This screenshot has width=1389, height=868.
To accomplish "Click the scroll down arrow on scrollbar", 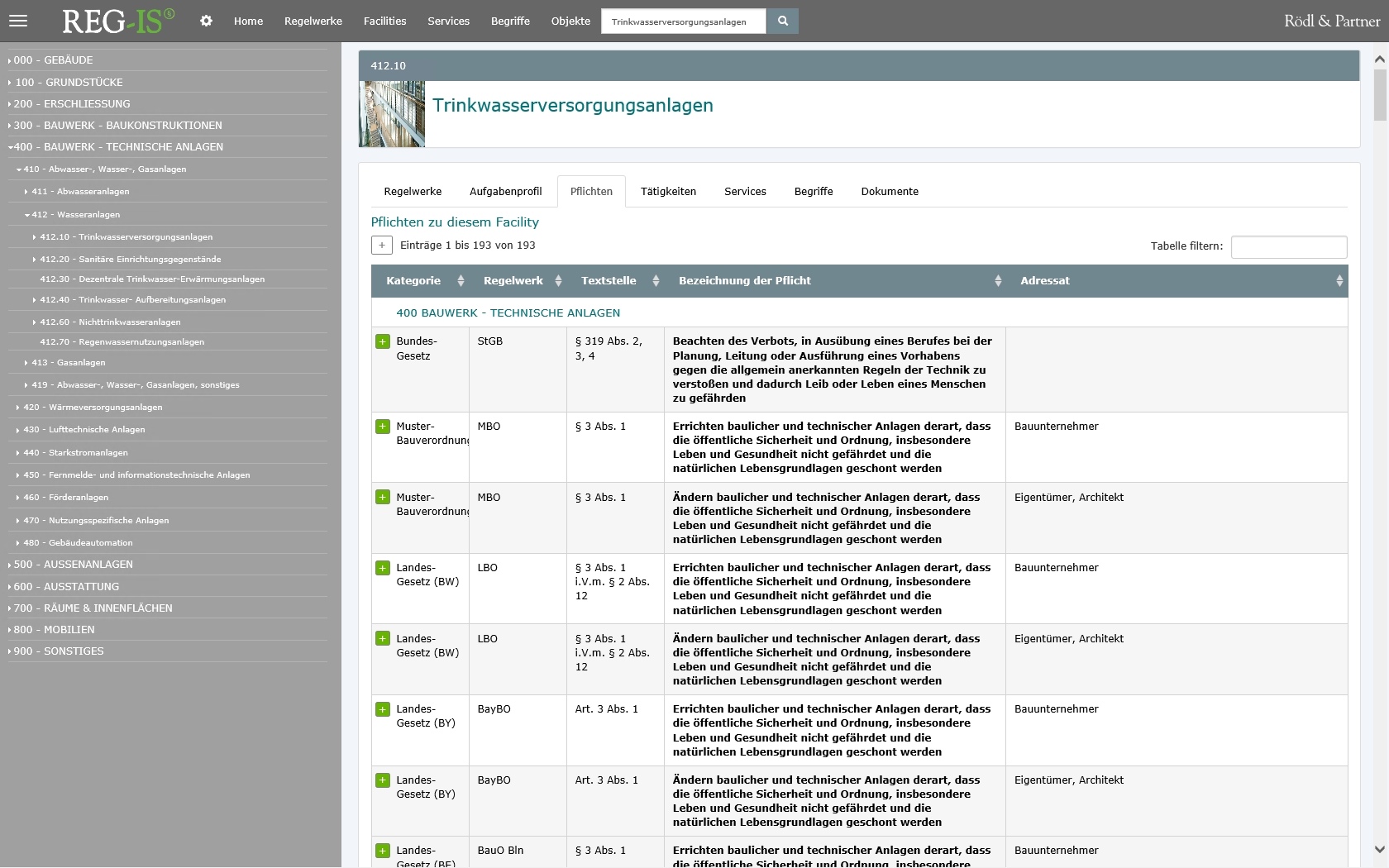I will pyautogui.click(x=1379, y=849).
